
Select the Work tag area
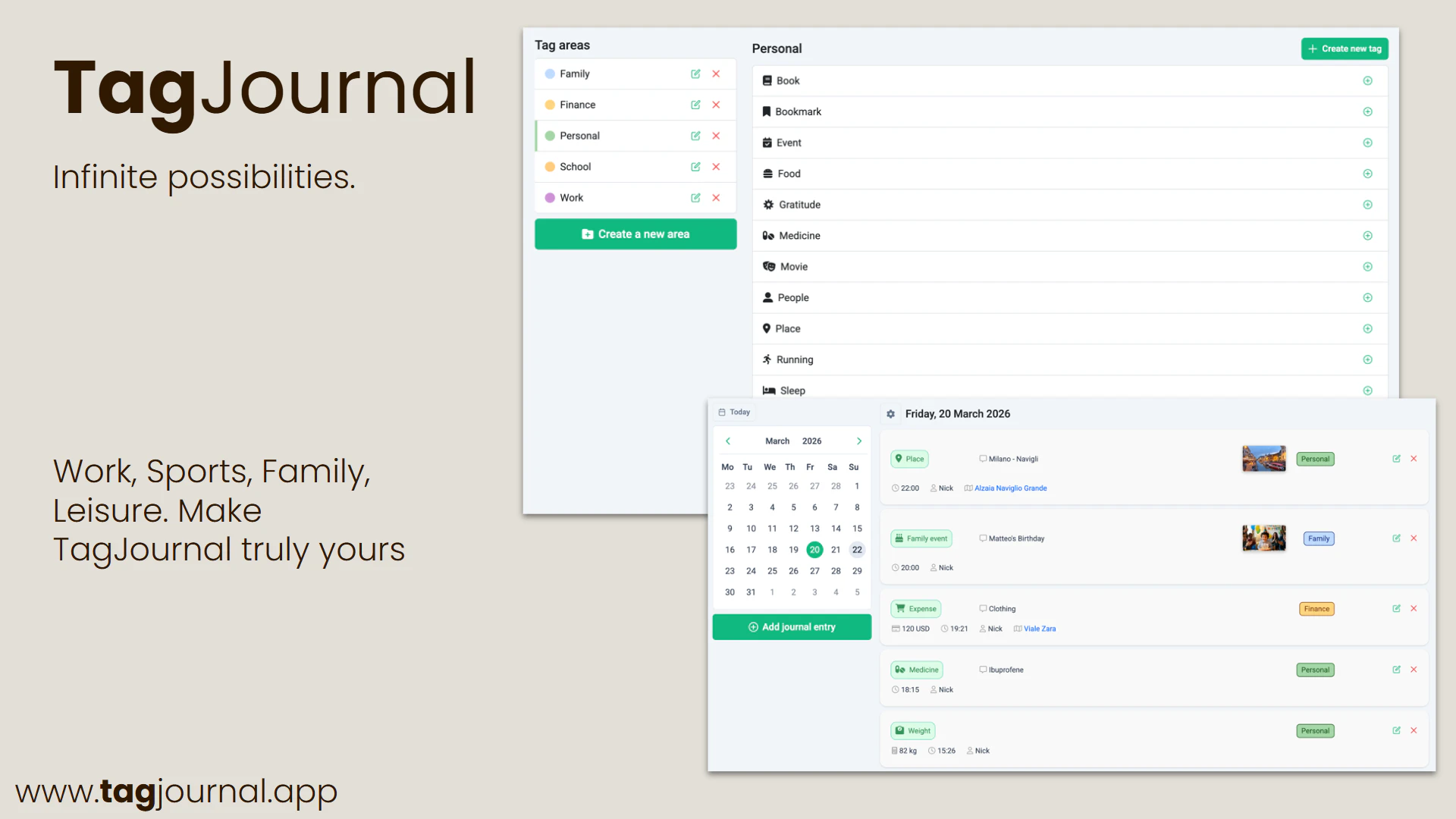(x=635, y=198)
